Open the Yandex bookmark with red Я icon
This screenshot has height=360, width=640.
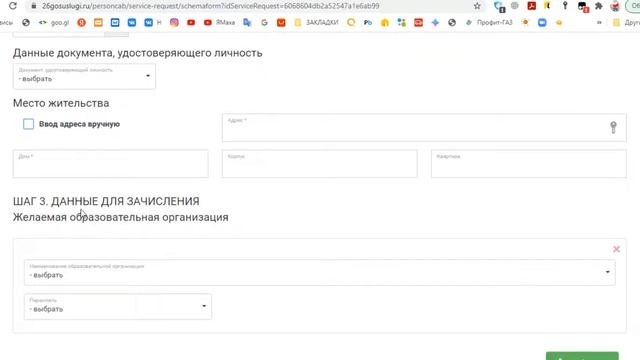click(x=82, y=23)
